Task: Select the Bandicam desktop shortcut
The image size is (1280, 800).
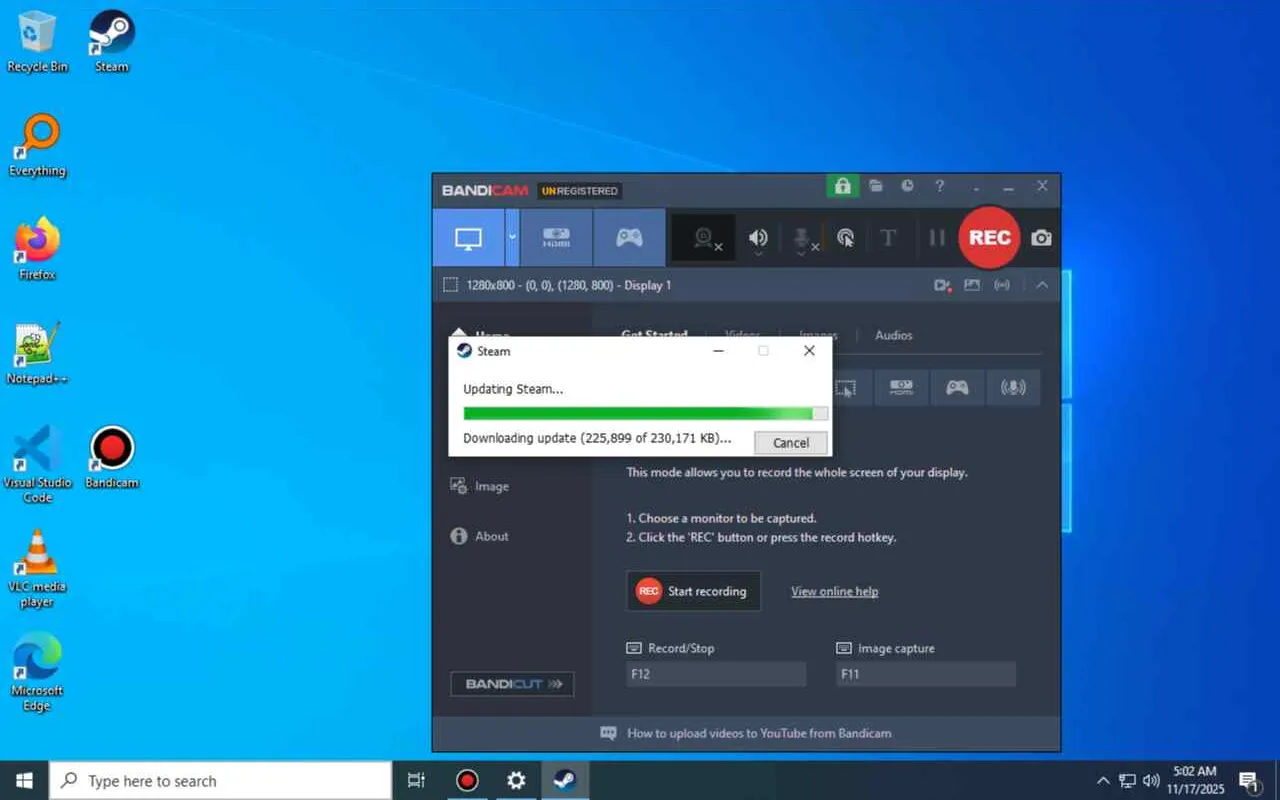Action: point(112,459)
